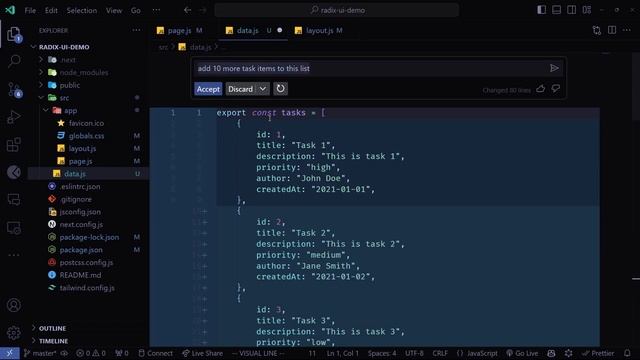Viewport: 640px width, 360px height.
Task: Open the Extensions view
Action: pyautogui.click(x=14, y=144)
